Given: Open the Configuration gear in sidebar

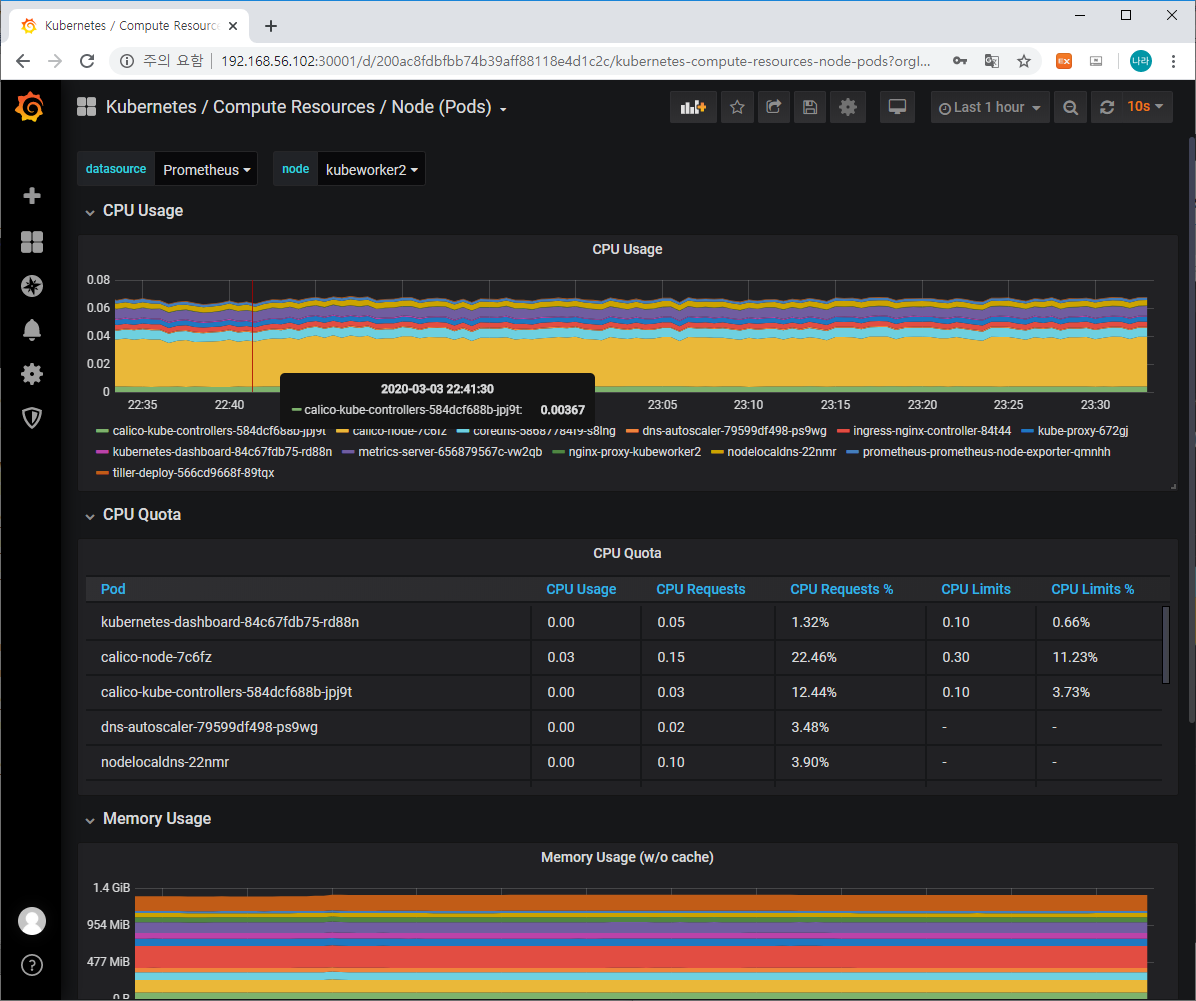Looking at the screenshot, I should click(x=32, y=374).
